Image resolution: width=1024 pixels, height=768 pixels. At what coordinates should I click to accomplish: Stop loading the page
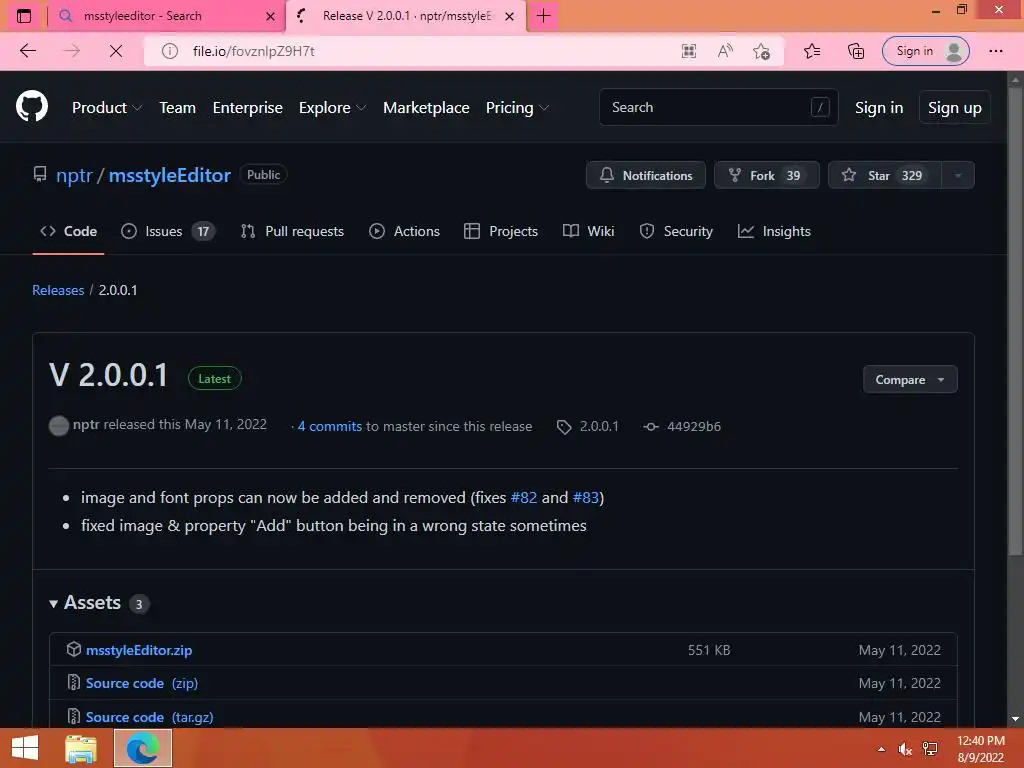[116, 51]
